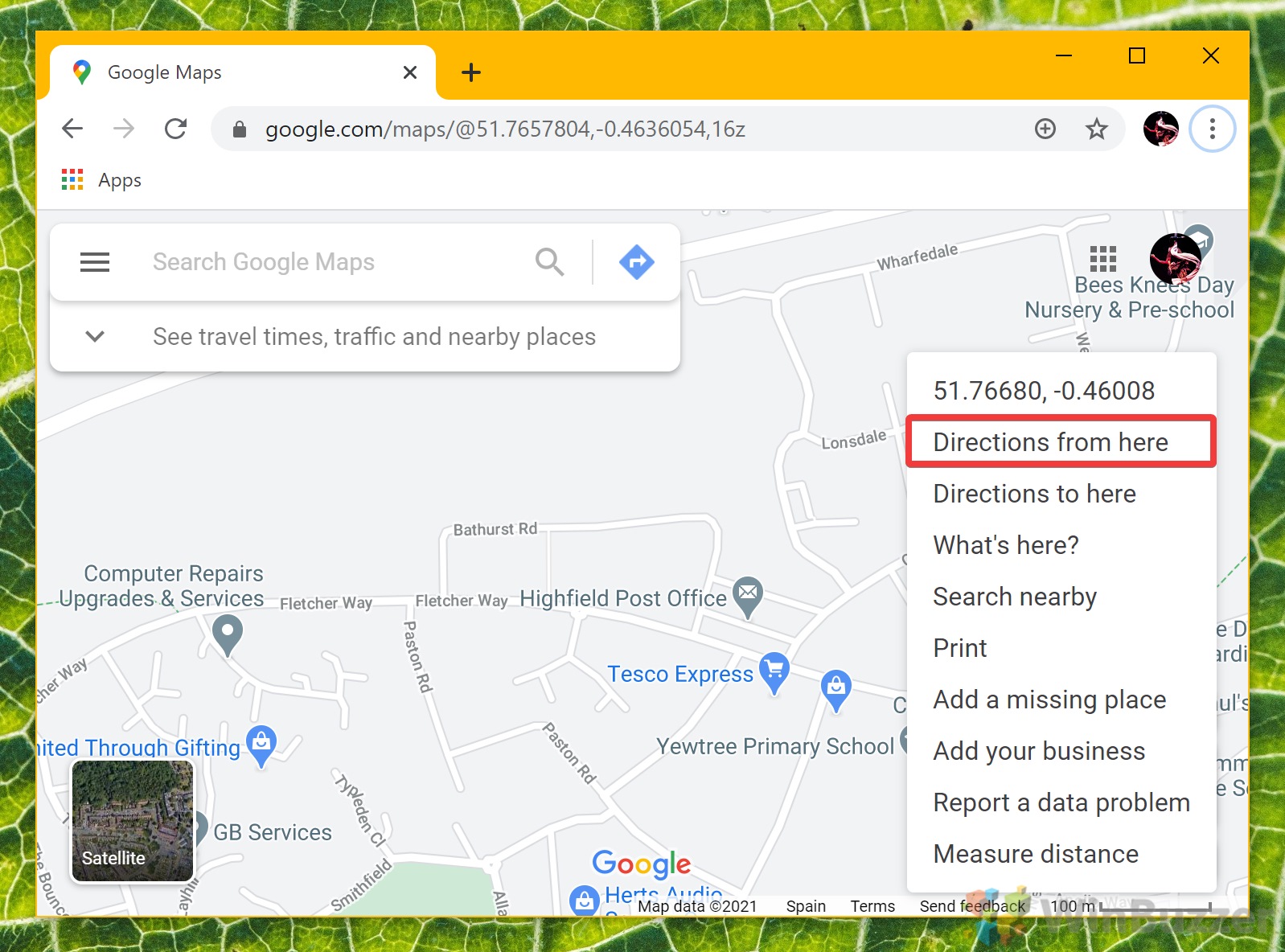
Task: Copy the coordinates 51.76680, -0.46008
Action: [1061, 390]
